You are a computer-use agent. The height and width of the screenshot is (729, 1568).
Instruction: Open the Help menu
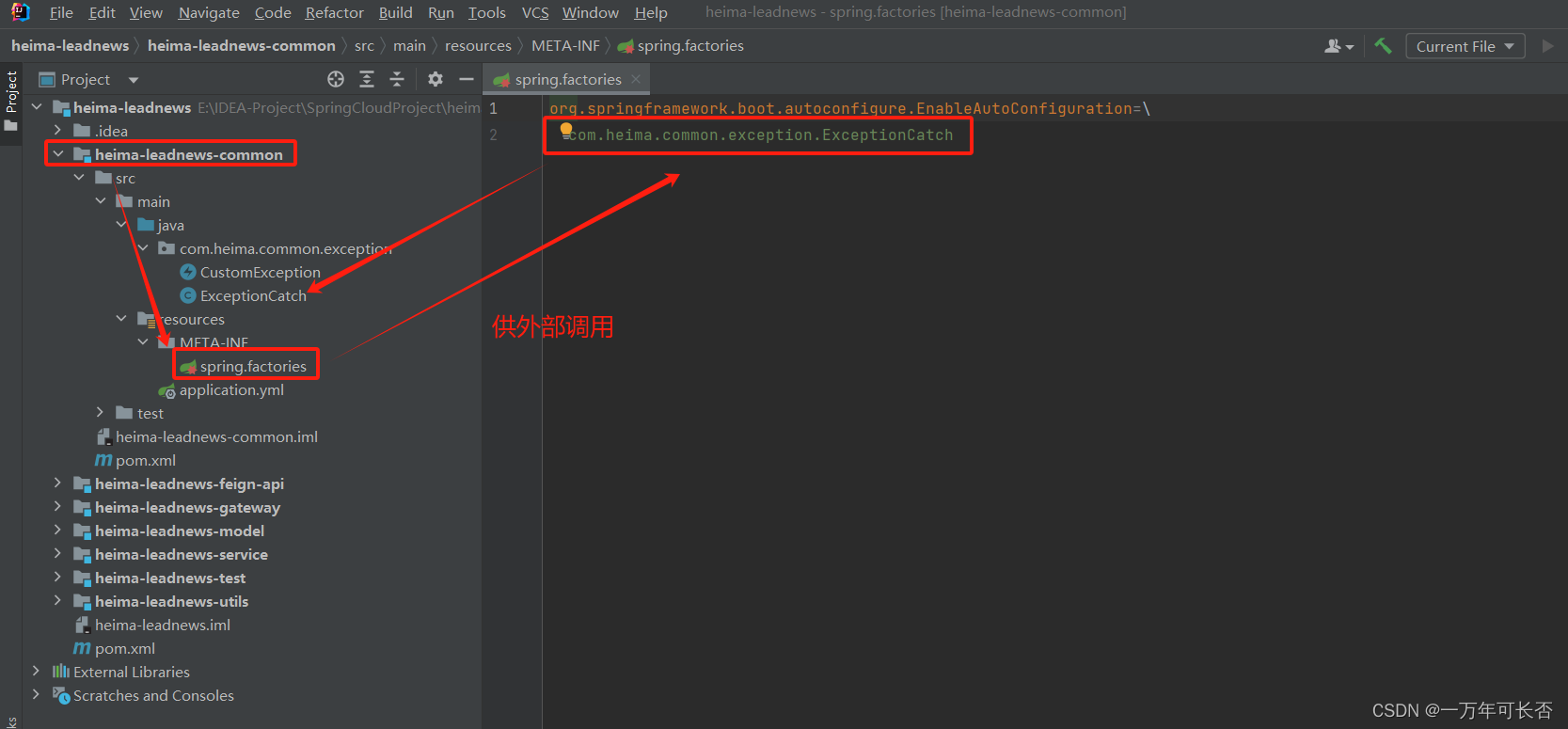click(651, 12)
